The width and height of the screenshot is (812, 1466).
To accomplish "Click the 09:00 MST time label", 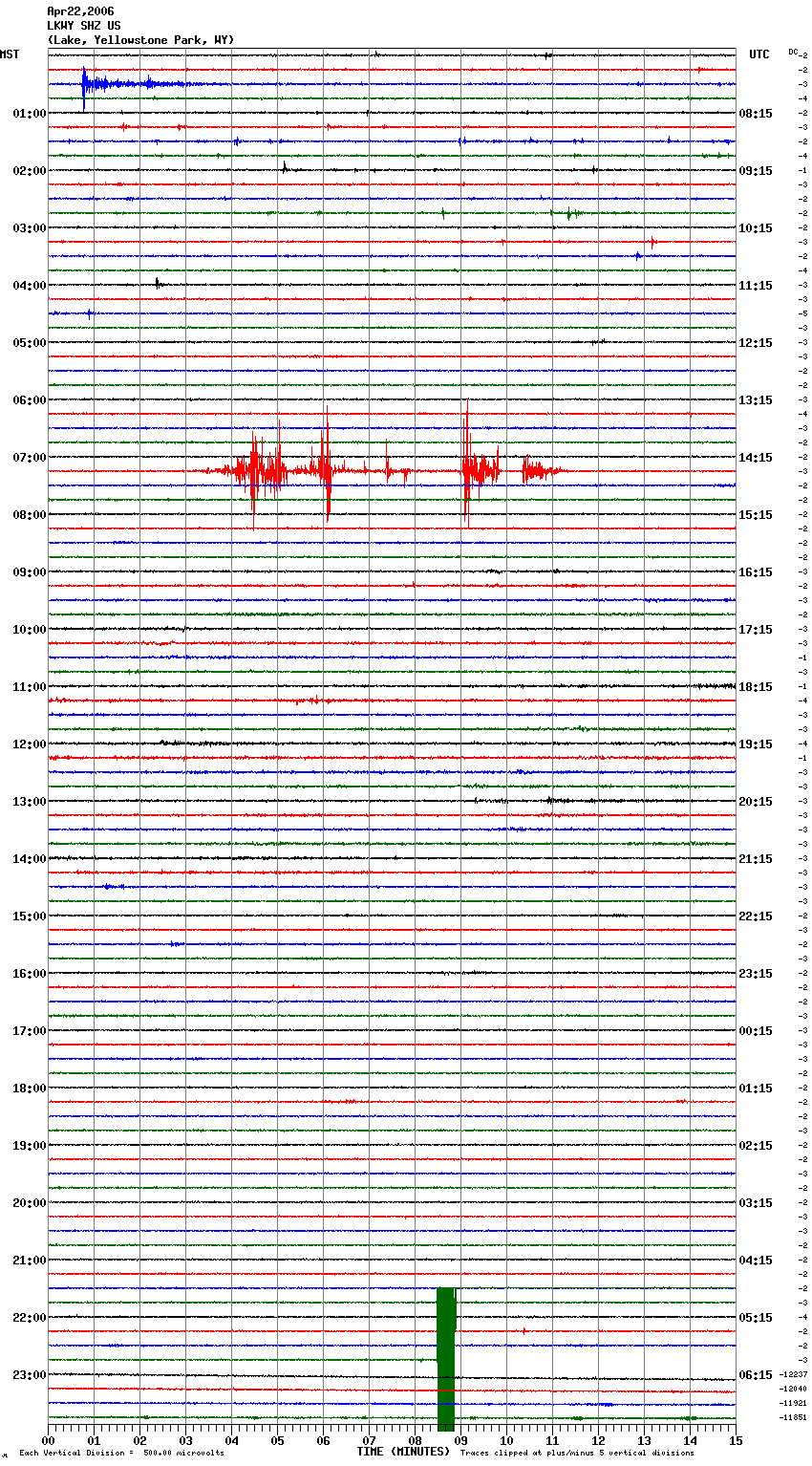I will point(30,572).
